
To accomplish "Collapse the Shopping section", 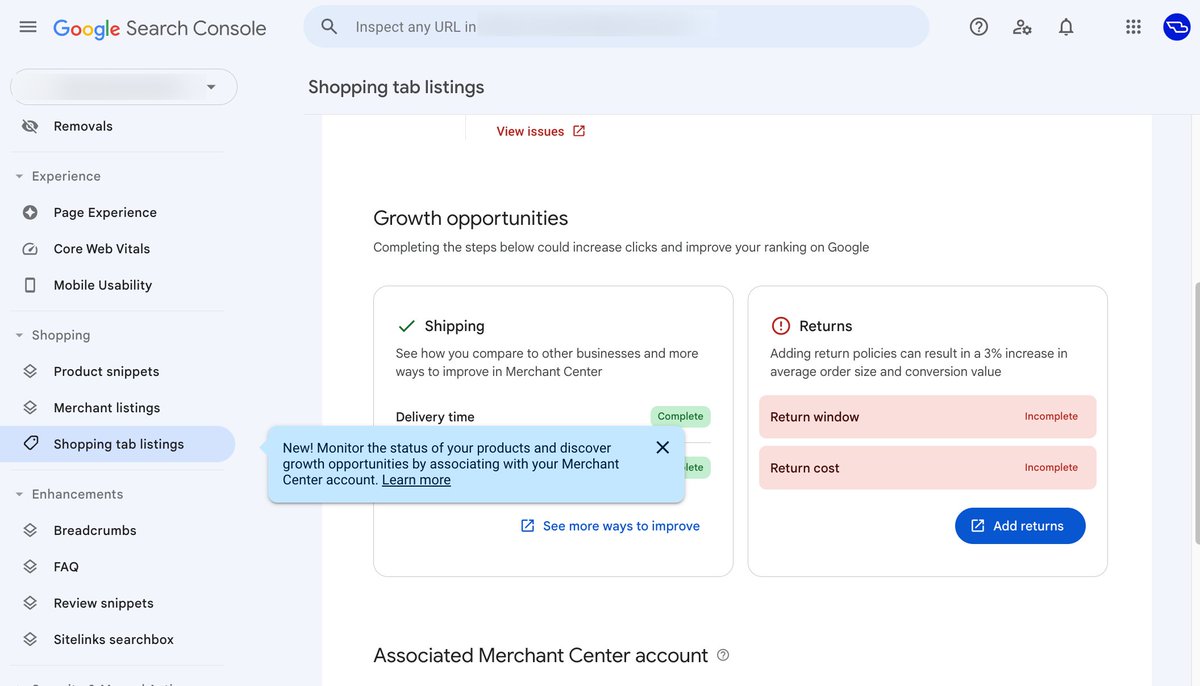I will (x=19, y=335).
